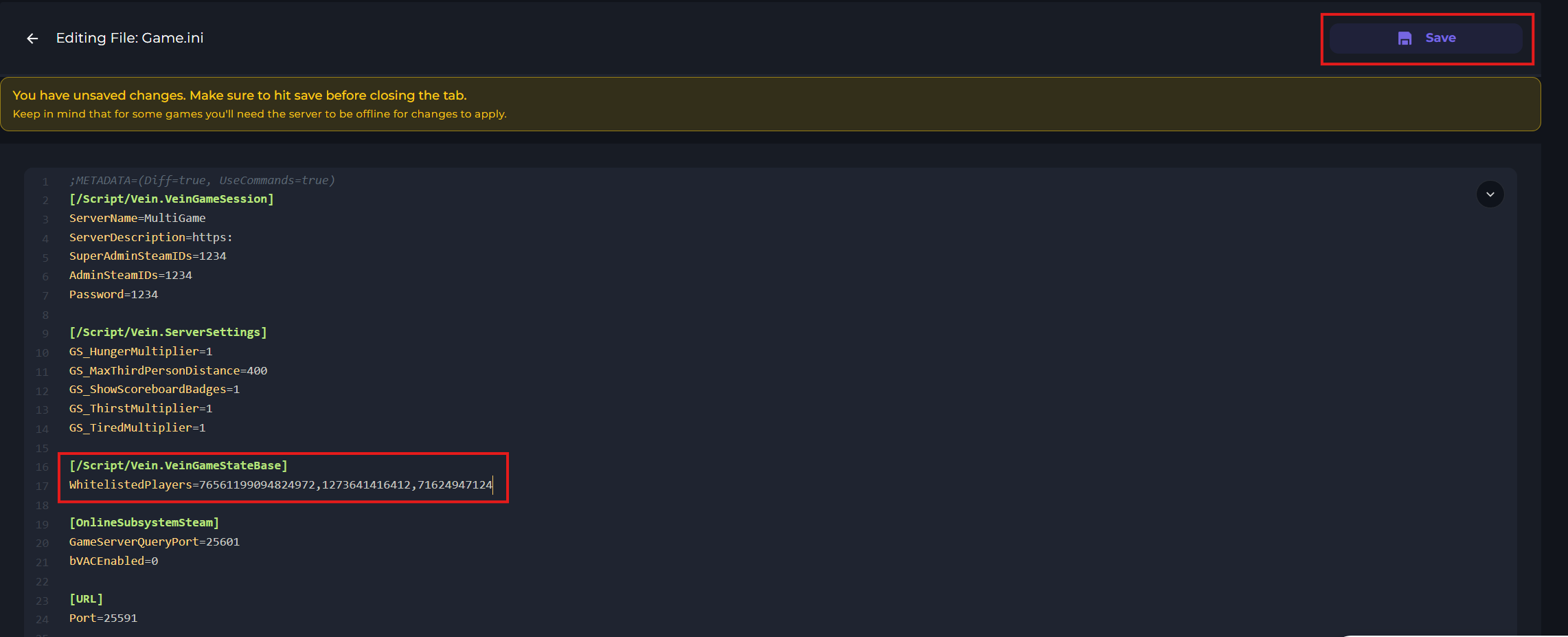
Task: Click the Password=1234 line
Action: coord(113,295)
